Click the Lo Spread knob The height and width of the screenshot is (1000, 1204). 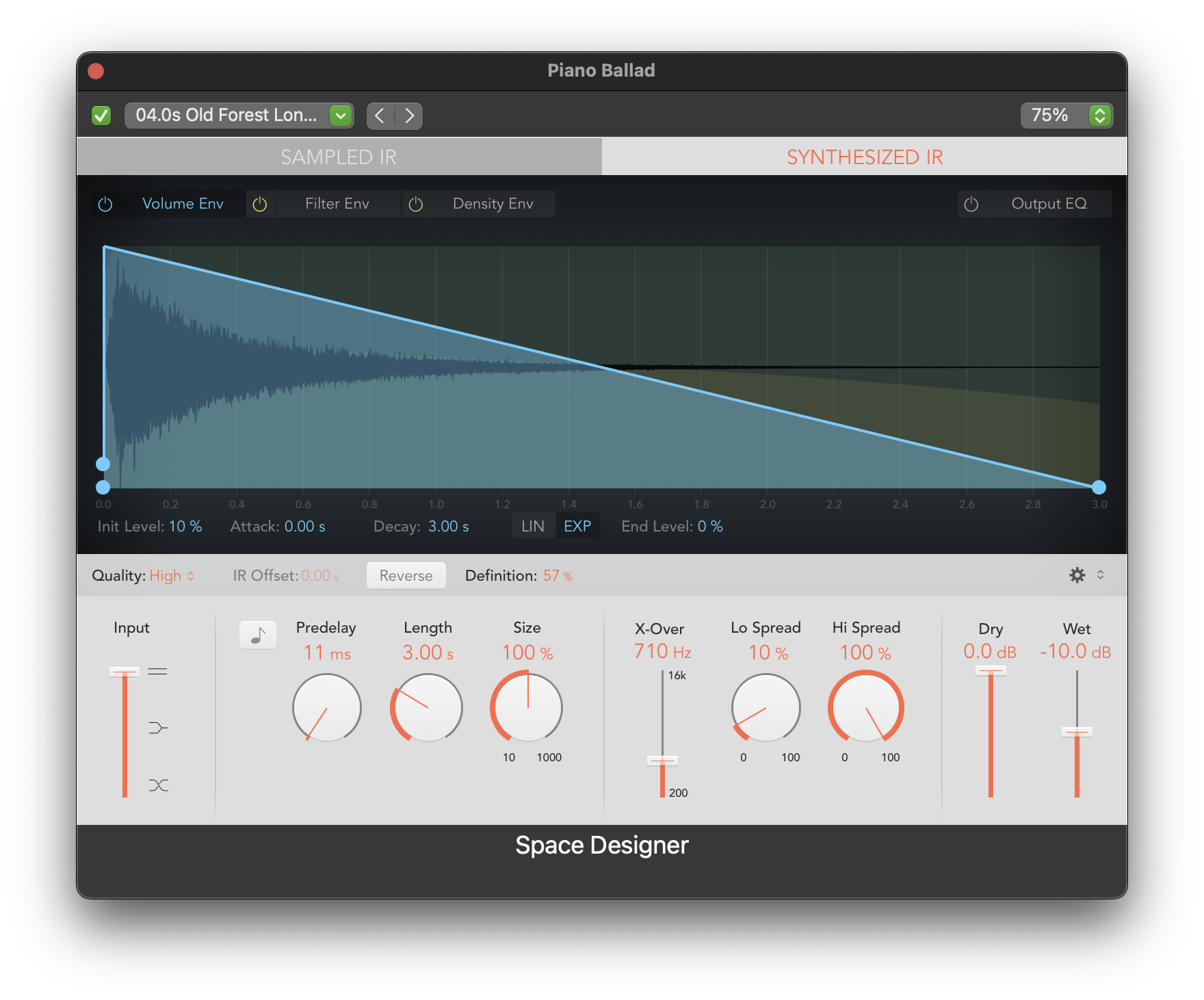766,708
